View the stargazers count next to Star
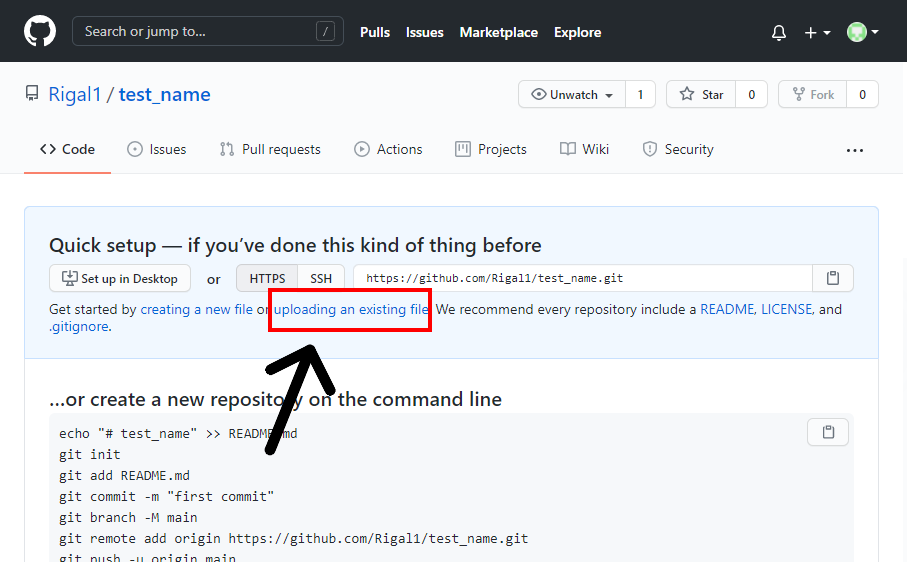Screen dimensions: 907x562 751,94
